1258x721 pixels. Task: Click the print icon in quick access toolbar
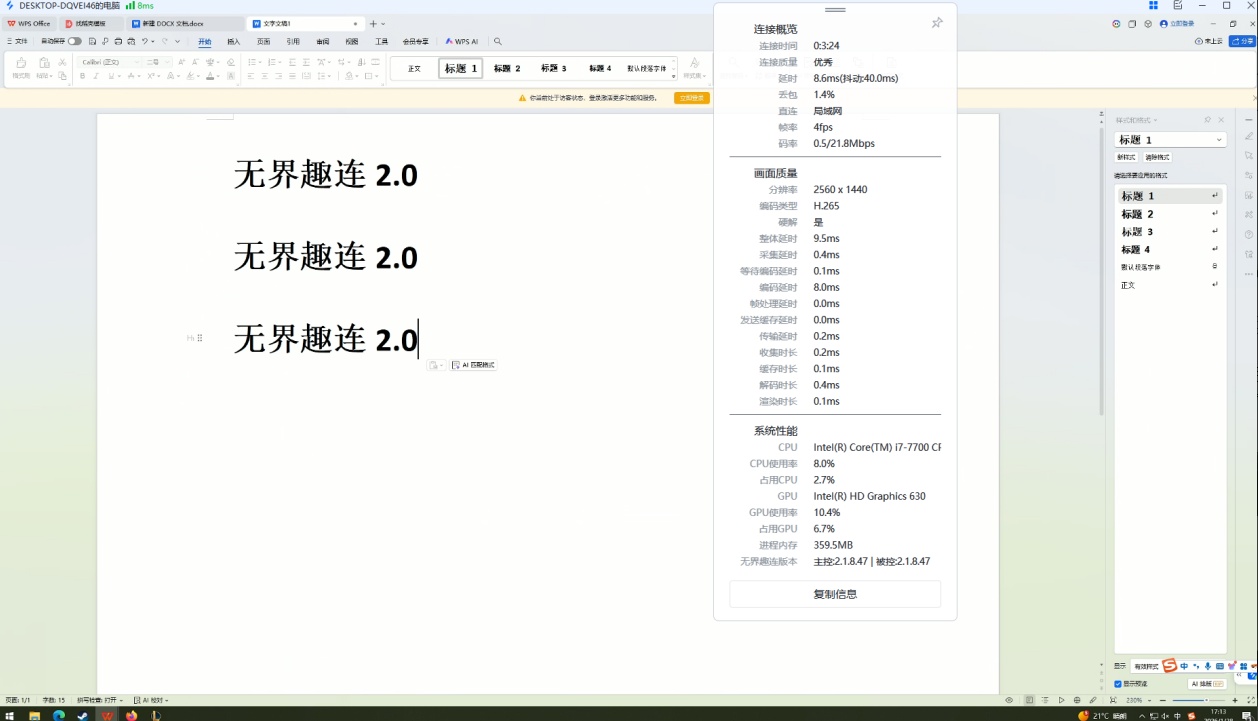pos(118,42)
